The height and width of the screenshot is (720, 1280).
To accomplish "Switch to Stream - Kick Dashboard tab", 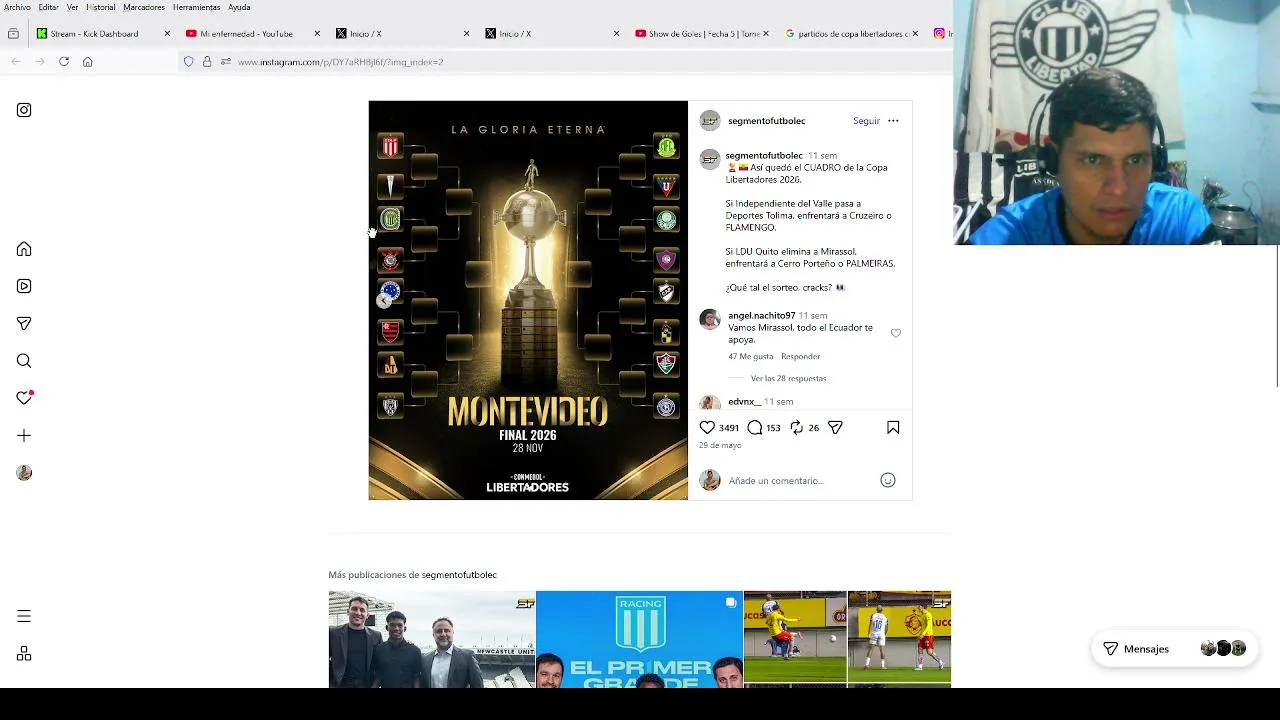I will tap(103, 34).
